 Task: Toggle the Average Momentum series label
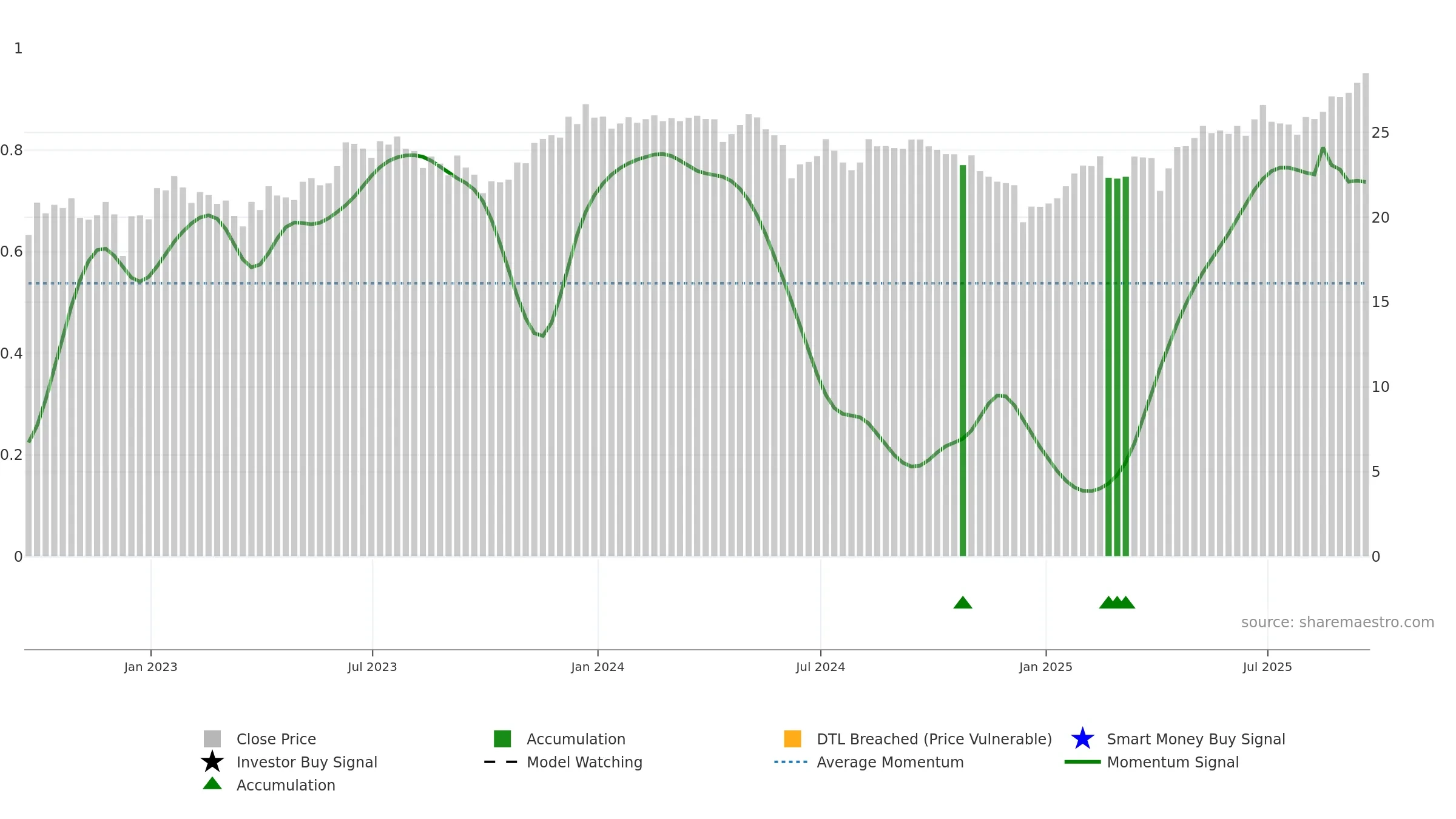tap(890, 762)
